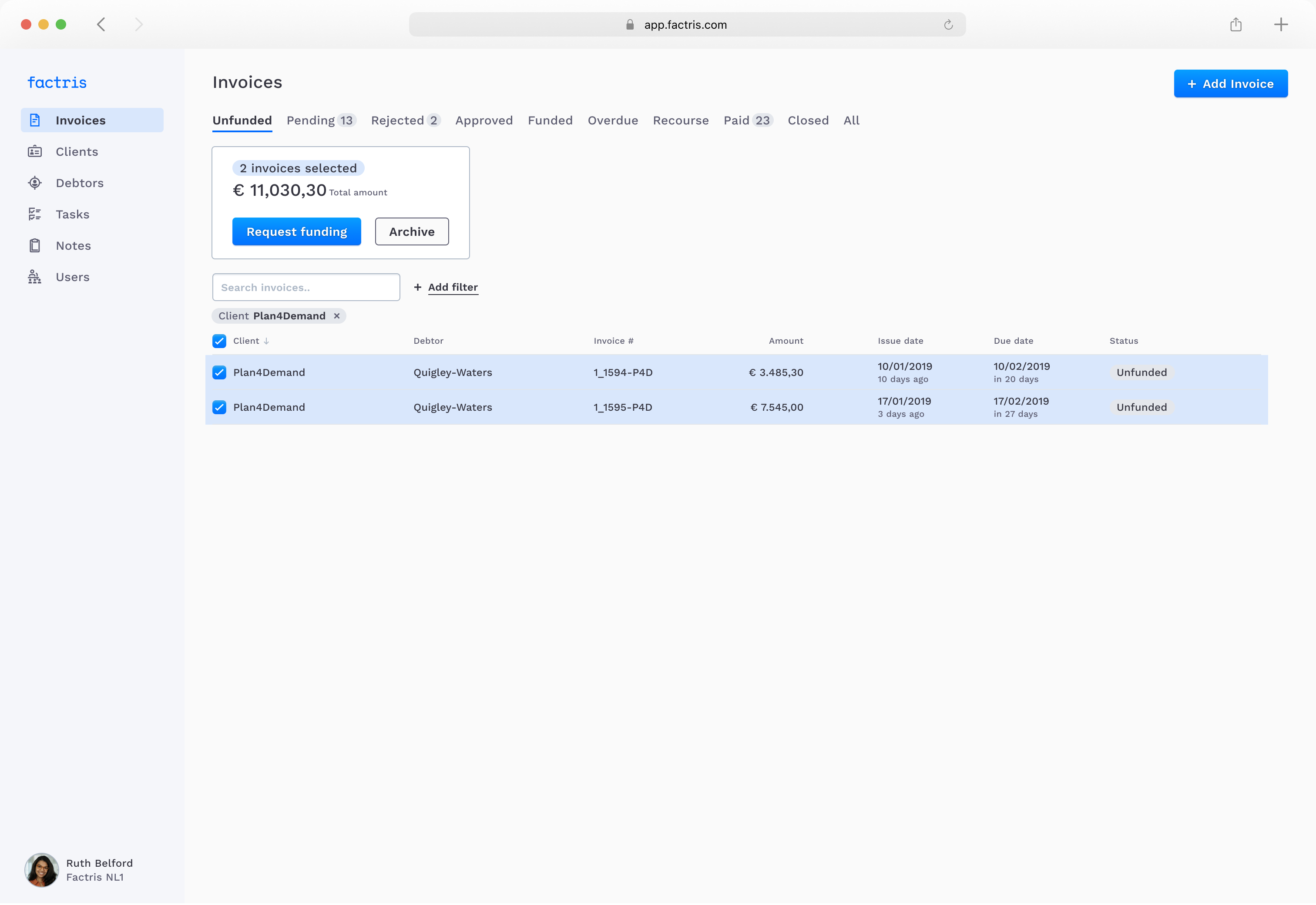Viewport: 1316px width, 905px height.
Task: Deselect invoice 1_1594-P4D checkbox
Action: pyautogui.click(x=219, y=372)
